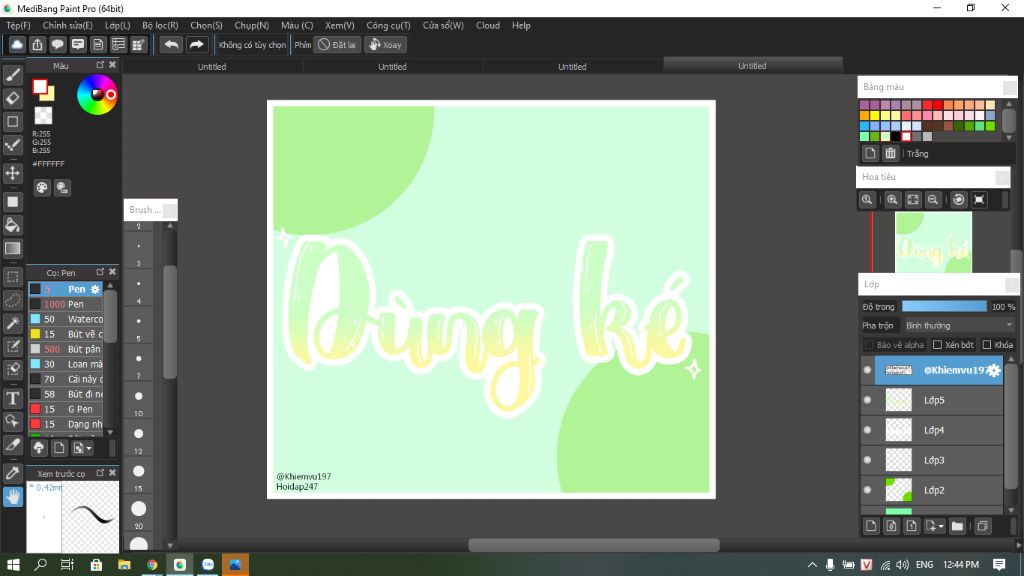Add a new layer in the layer panel
The height and width of the screenshot is (576, 1024).
[871, 526]
